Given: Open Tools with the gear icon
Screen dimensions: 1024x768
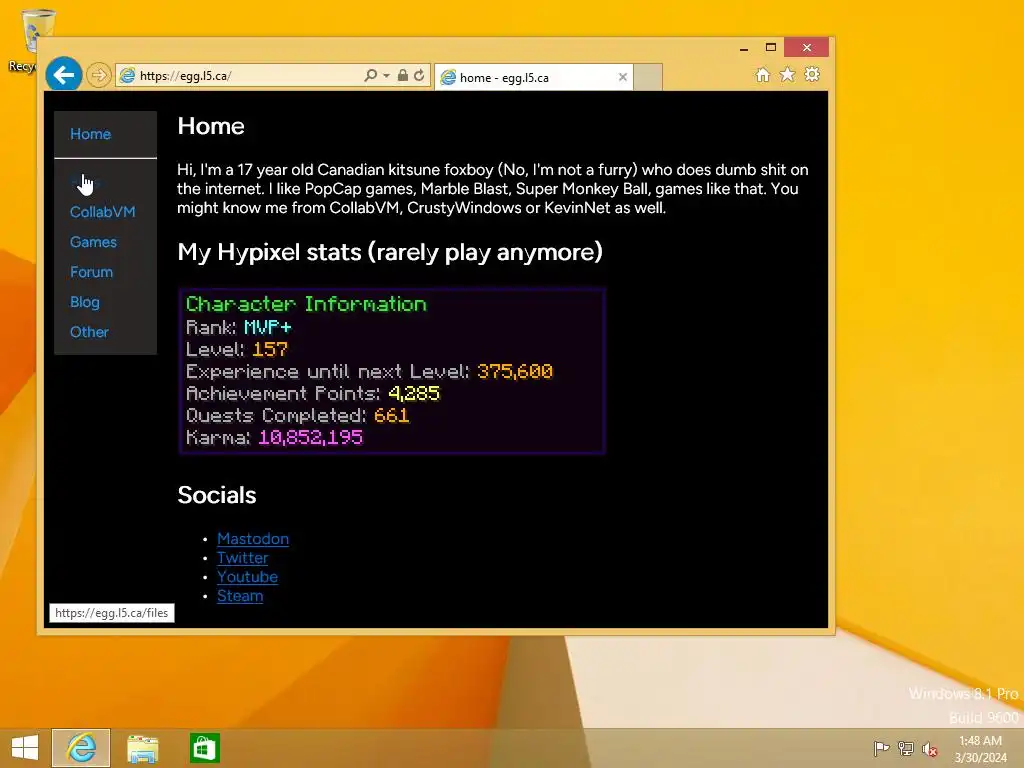Looking at the screenshot, I should coord(812,74).
